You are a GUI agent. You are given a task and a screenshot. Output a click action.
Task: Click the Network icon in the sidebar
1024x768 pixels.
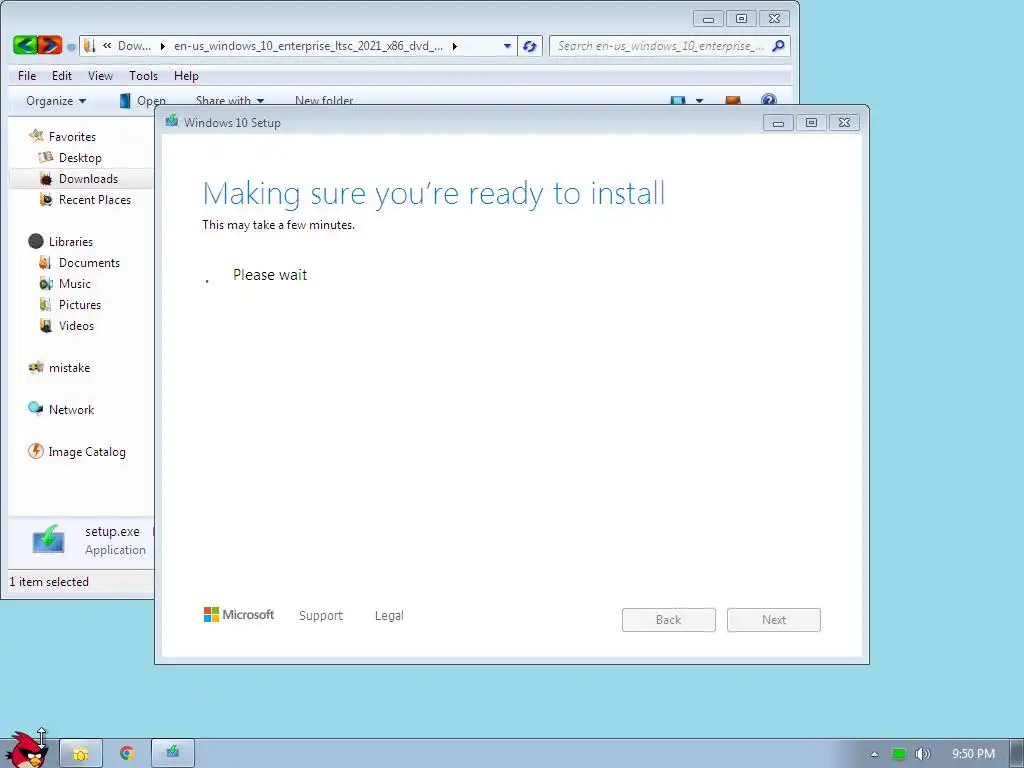tap(36, 409)
